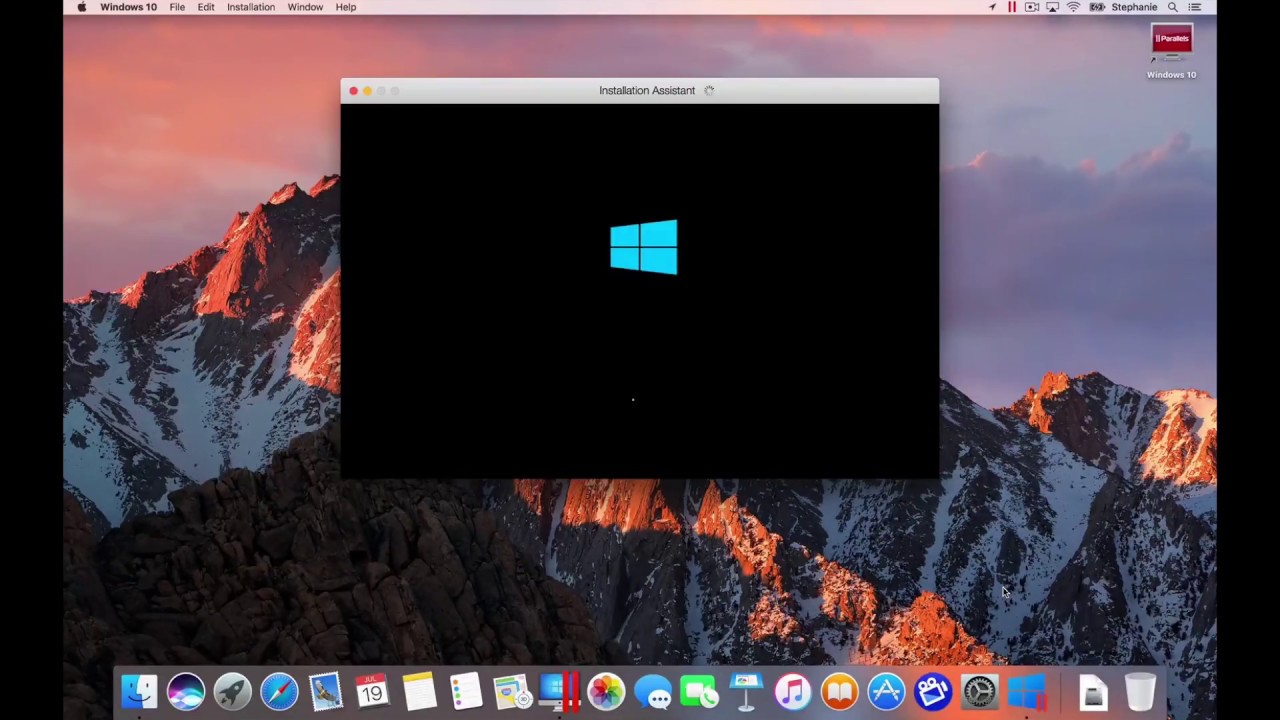Open Maps app in Dock

512,692
